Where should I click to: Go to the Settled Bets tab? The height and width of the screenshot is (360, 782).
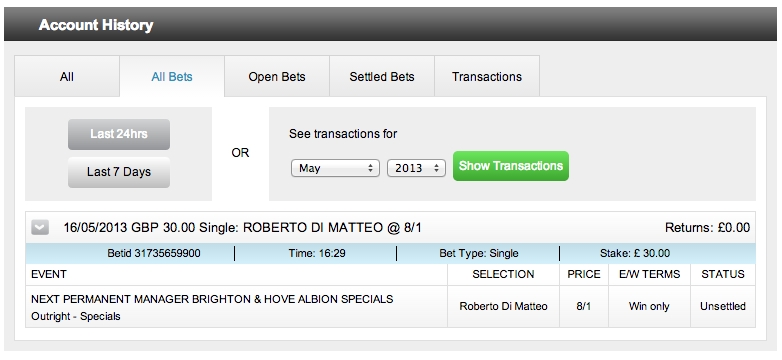pos(382,76)
